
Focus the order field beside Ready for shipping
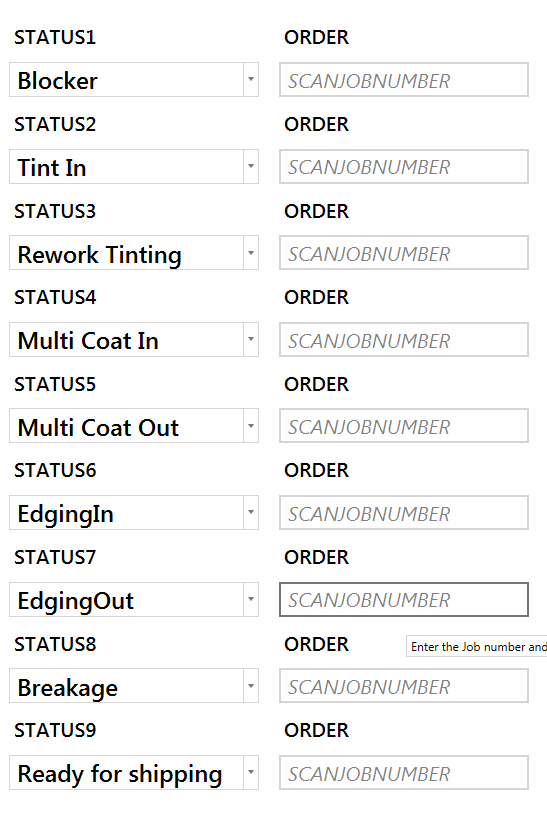point(404,773)
